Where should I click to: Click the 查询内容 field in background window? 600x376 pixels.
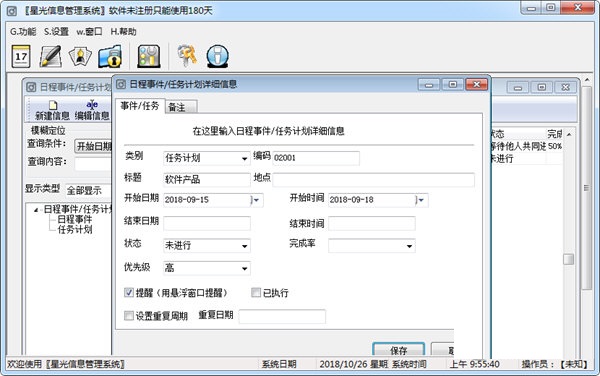coord(93,164)
